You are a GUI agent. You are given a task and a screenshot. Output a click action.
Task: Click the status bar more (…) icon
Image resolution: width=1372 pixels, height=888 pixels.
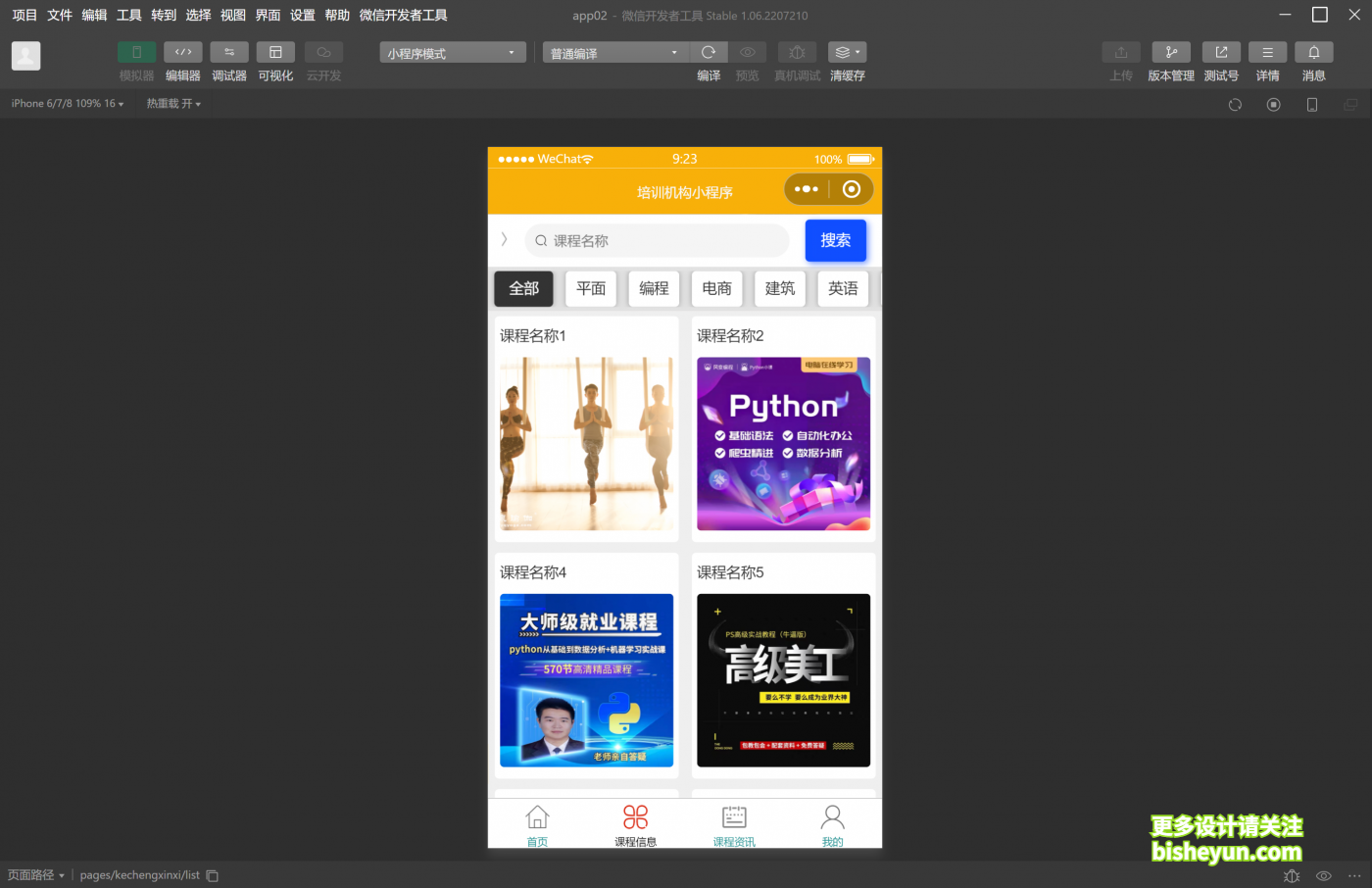click(x=1354, y=875)
